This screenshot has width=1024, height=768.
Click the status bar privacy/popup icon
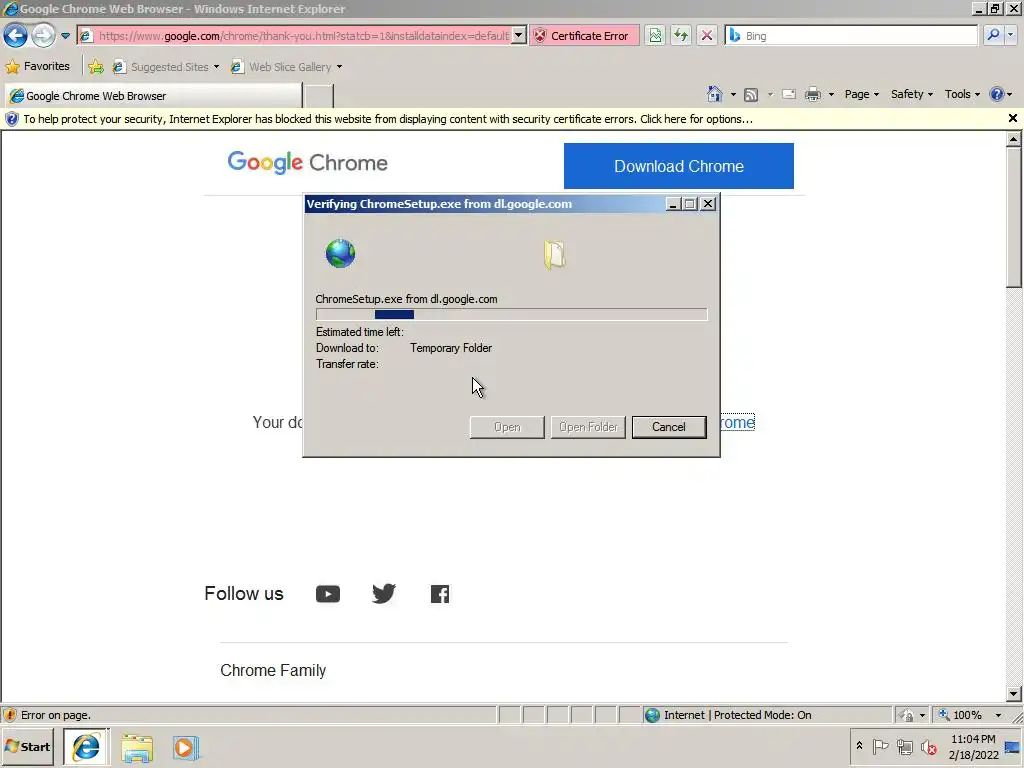pyautogui.click(x=906, y=716)
